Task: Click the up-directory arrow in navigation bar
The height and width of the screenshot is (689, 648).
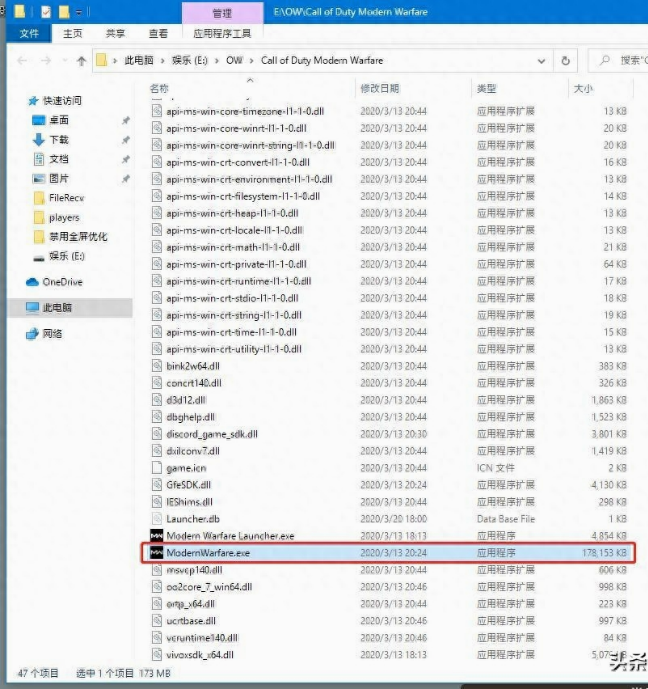Action: point(81,61)
